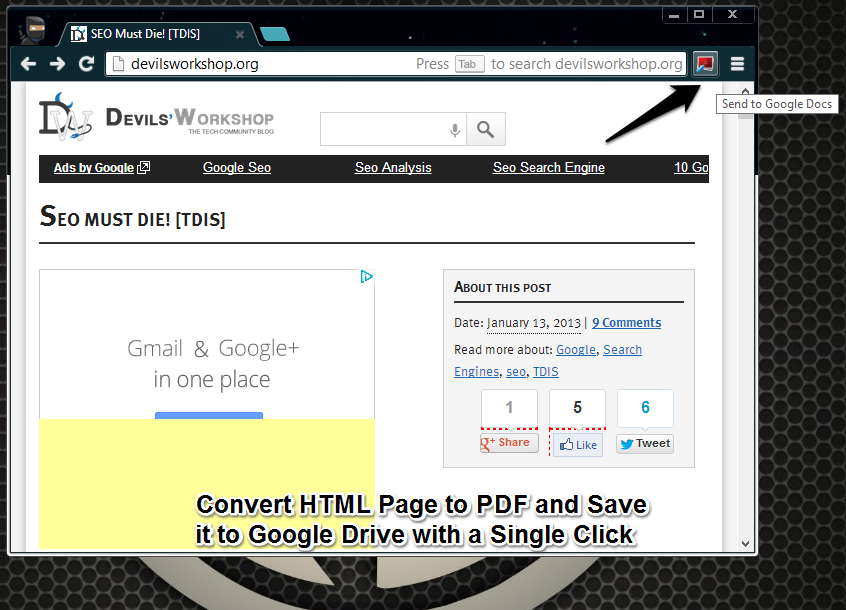Open the Seo Analysis ad link
Screen dimensions: 846x610
393,168
